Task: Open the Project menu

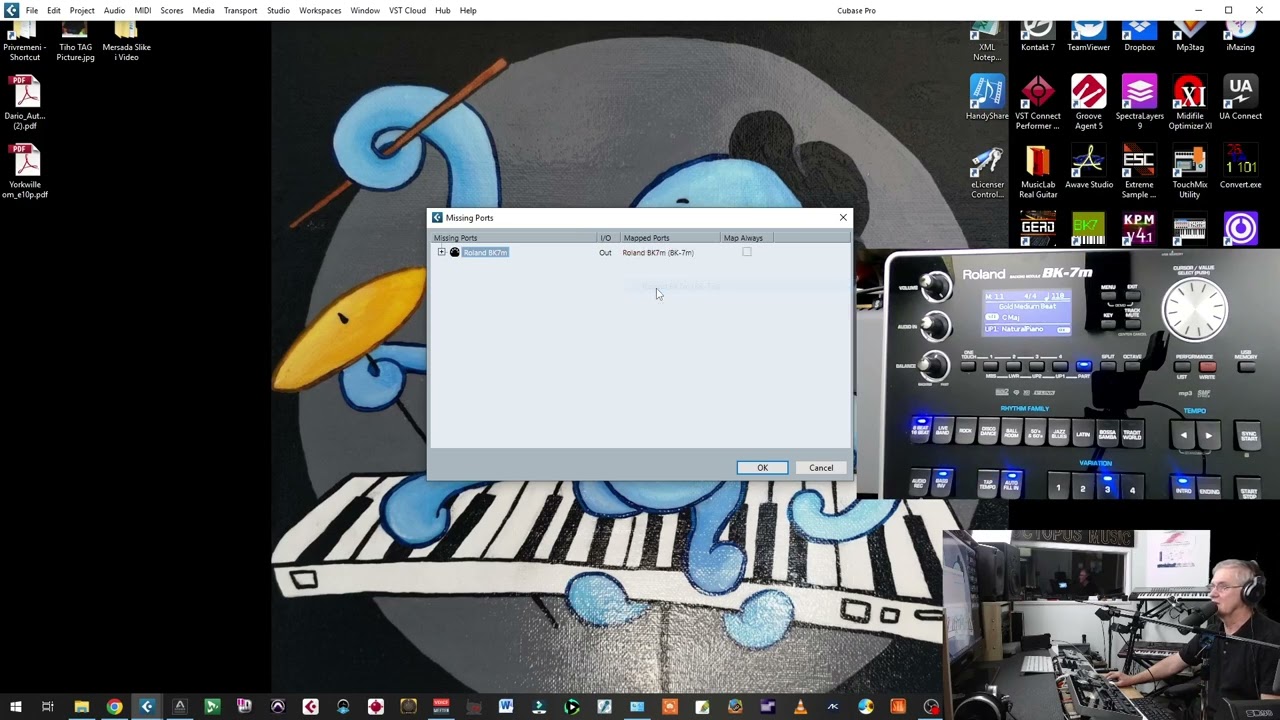Action: [82, 10]
